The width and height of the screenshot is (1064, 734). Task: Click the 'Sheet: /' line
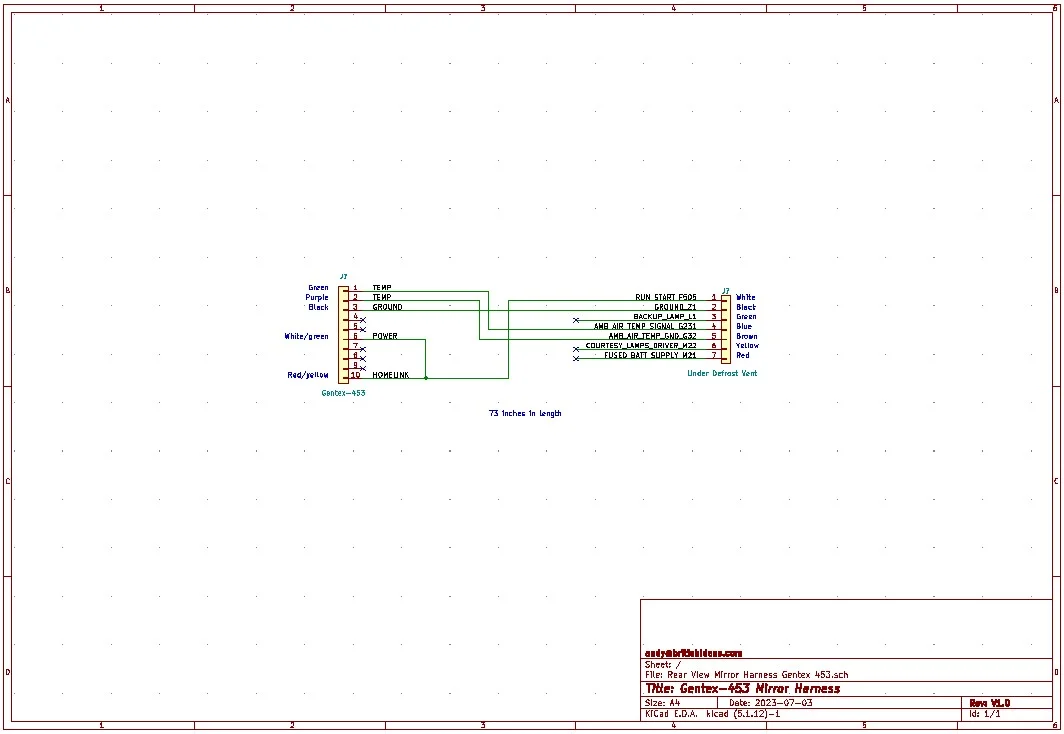(662, 665)
